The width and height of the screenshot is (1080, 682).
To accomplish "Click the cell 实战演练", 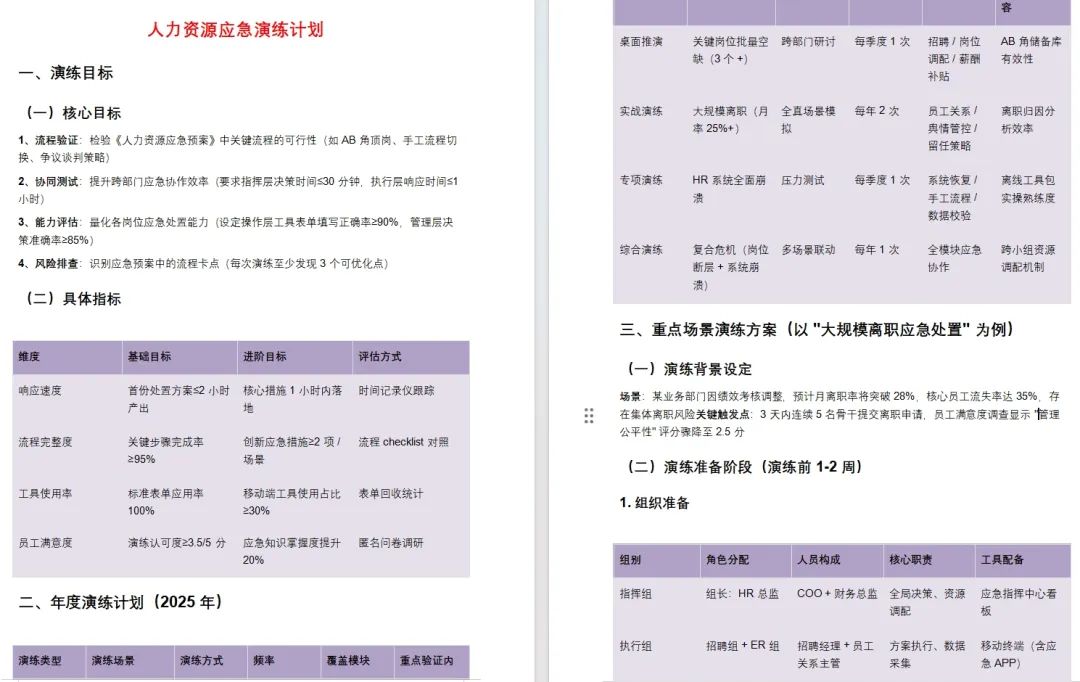I will [x=641, y=111].
